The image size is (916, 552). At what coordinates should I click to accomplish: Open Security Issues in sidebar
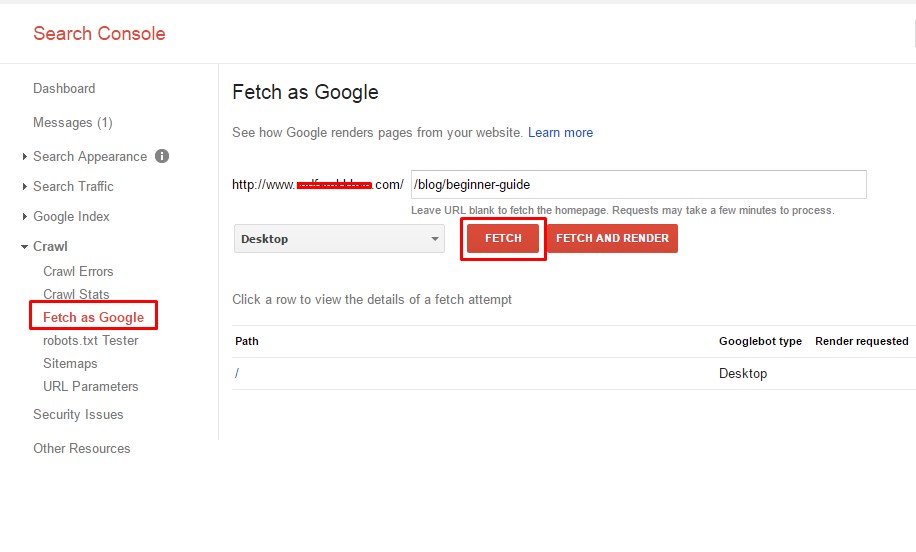pos(78,414)
